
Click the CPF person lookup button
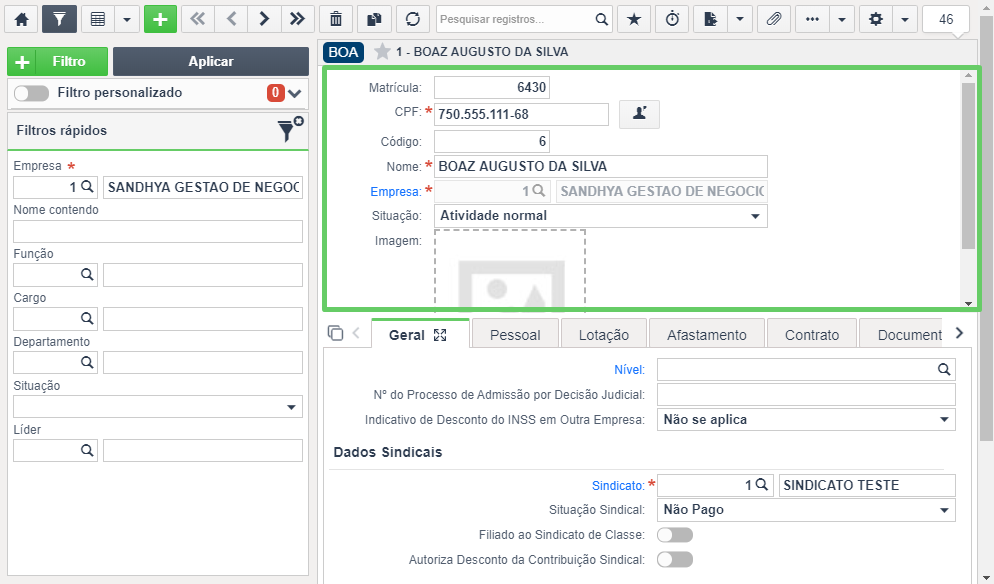click(639, 114)
